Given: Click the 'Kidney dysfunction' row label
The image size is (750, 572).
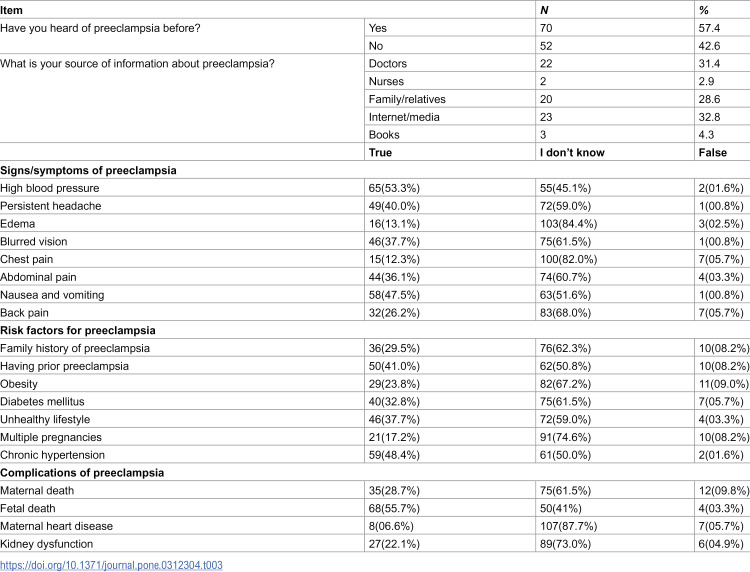Looking at the screenshot, I should pos(47,544).
